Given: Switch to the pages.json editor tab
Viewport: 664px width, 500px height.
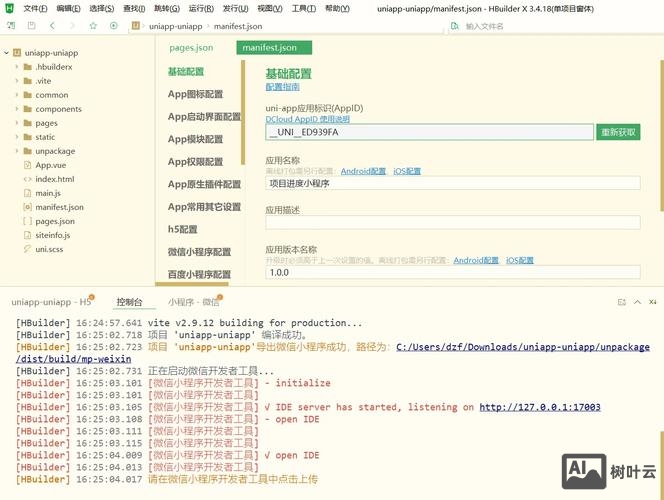Looking at the screenshot, I should [191, 48].
